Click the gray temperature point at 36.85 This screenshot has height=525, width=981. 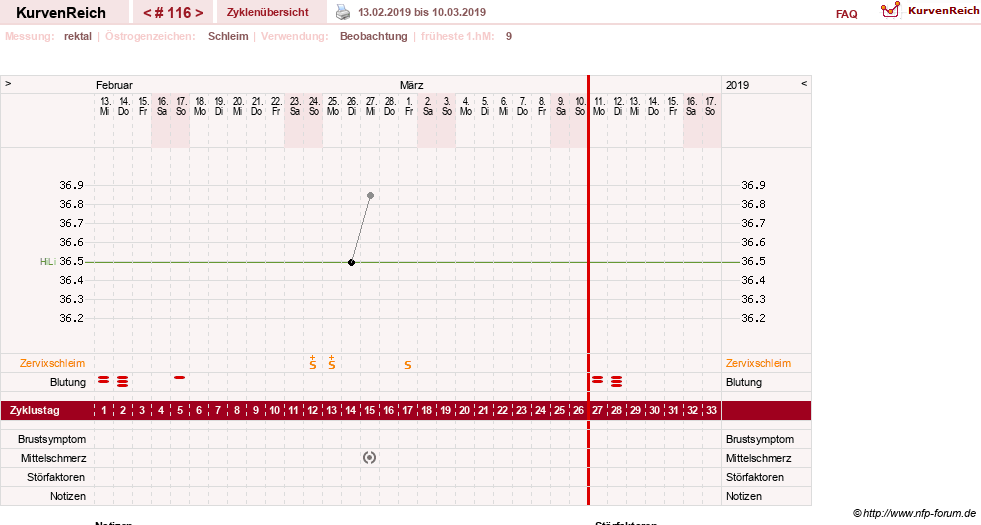coord(370,196)
